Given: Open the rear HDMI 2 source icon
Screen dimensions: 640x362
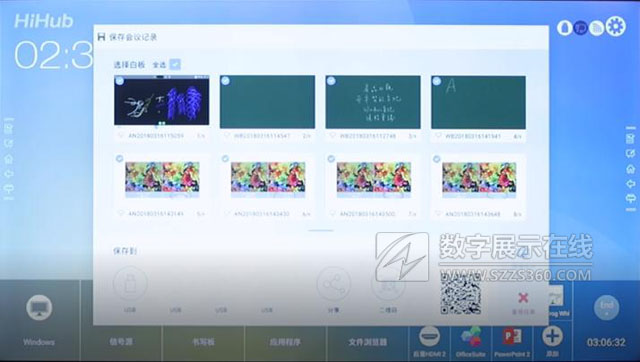Looking at the screenshot, I should (429, 337).
